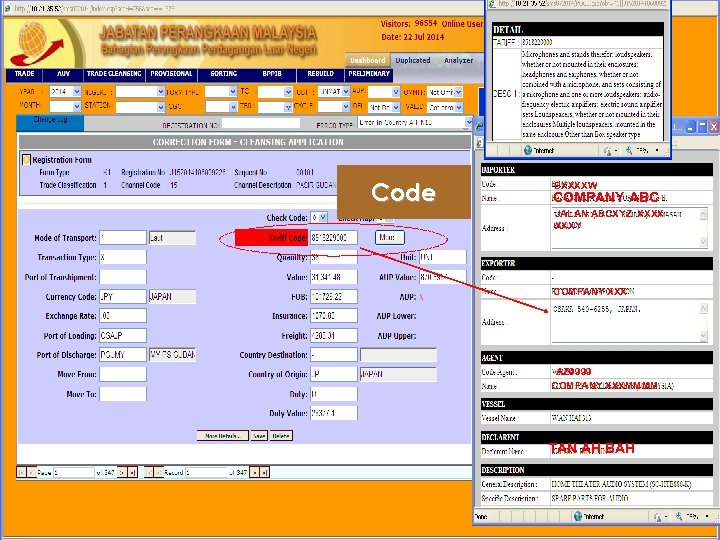
Task: Click the Registration Form icon
Action: point(26,160)
